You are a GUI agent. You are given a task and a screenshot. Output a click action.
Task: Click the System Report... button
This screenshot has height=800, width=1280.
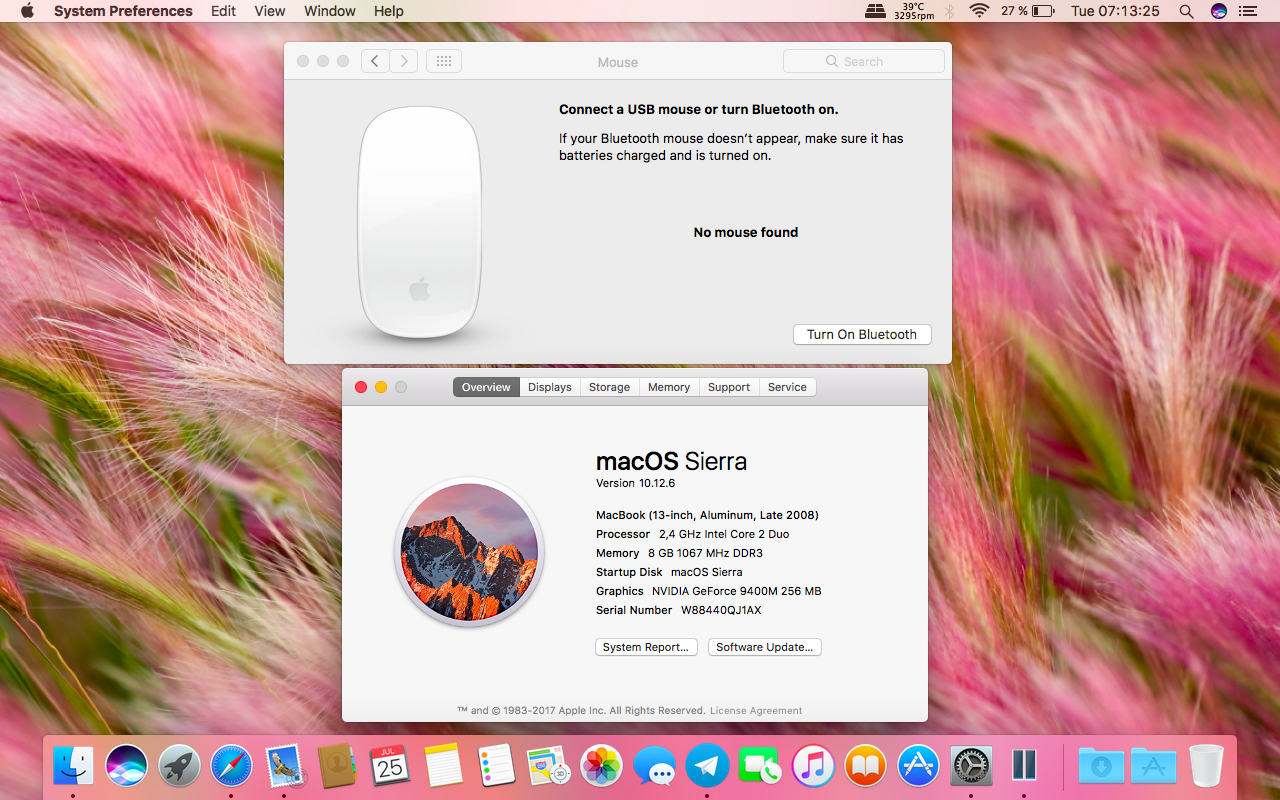click(646, 647)
